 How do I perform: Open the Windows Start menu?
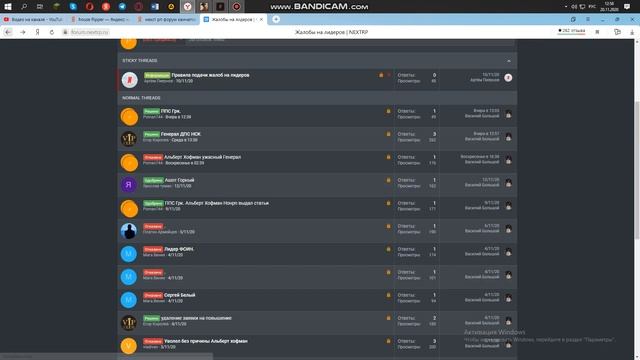click(8, 7)
